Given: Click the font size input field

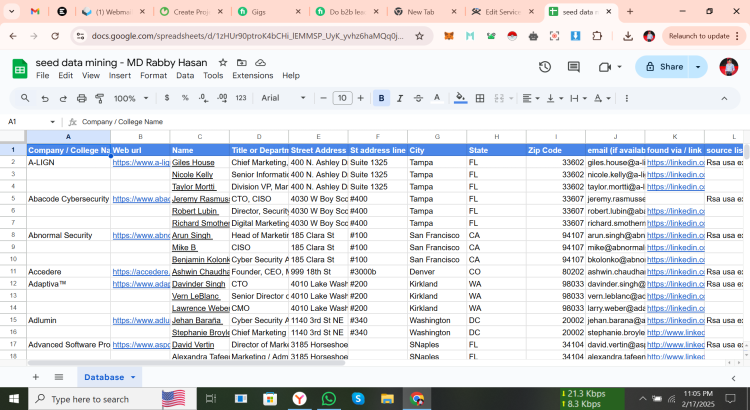Looking at the screenshot, I should click(x=342, y=98).
